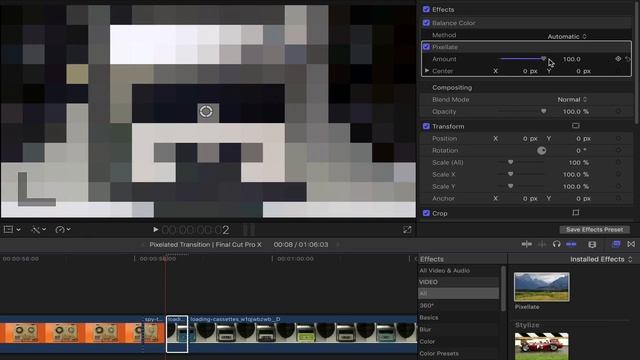Click the effects category list scrollbar
Image resolution: width=640 pixels, height=360 pixels.
[503, 288]
